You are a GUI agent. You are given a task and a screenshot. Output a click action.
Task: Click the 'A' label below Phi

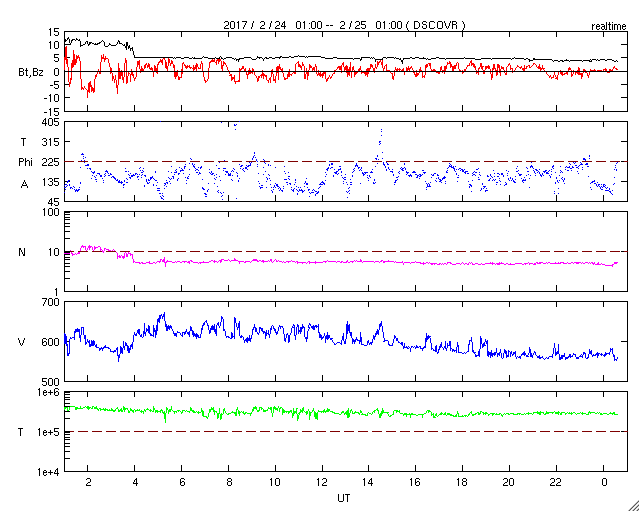click(x=24, y=184)
